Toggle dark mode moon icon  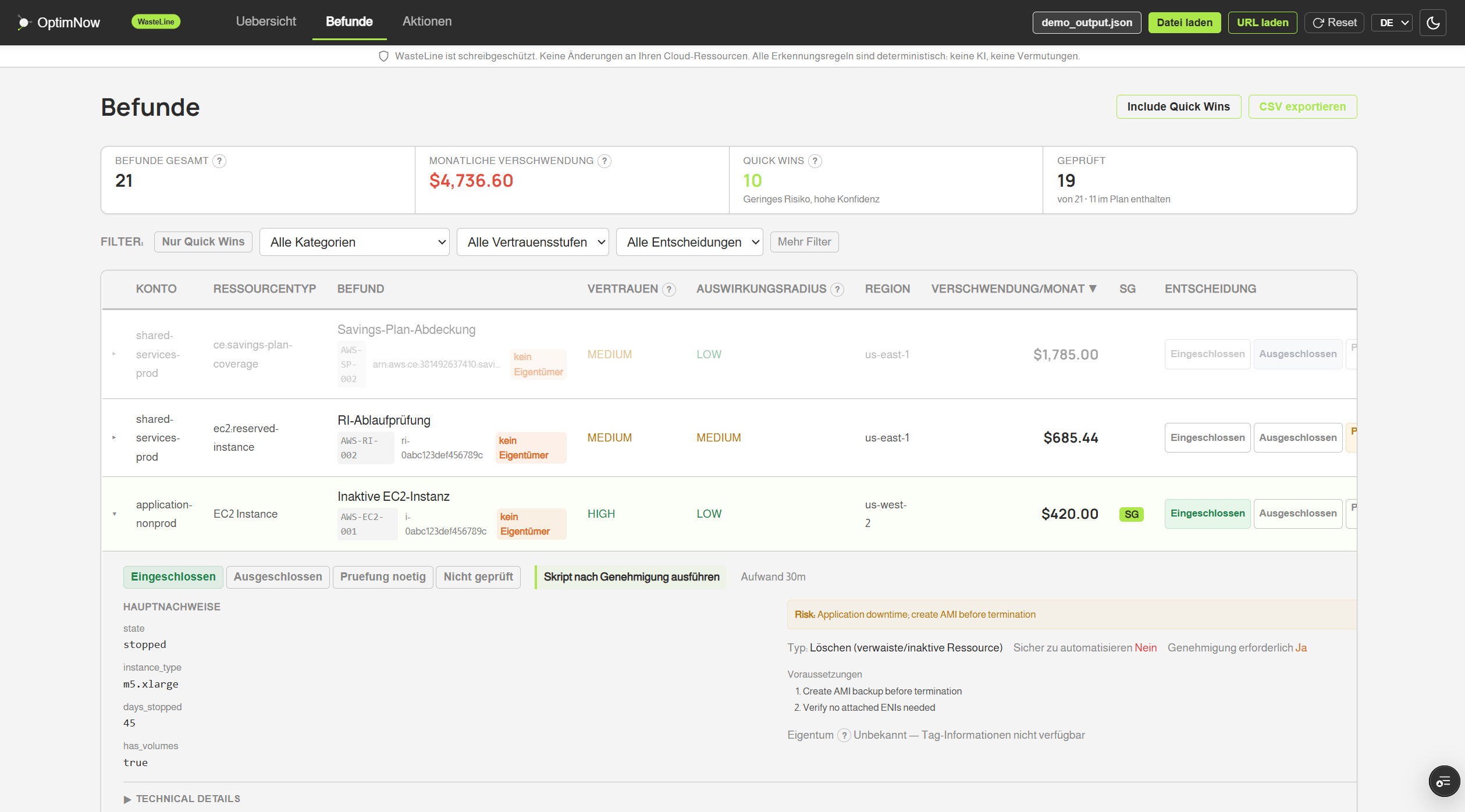pyautogui.click(x=1432, y=23)
